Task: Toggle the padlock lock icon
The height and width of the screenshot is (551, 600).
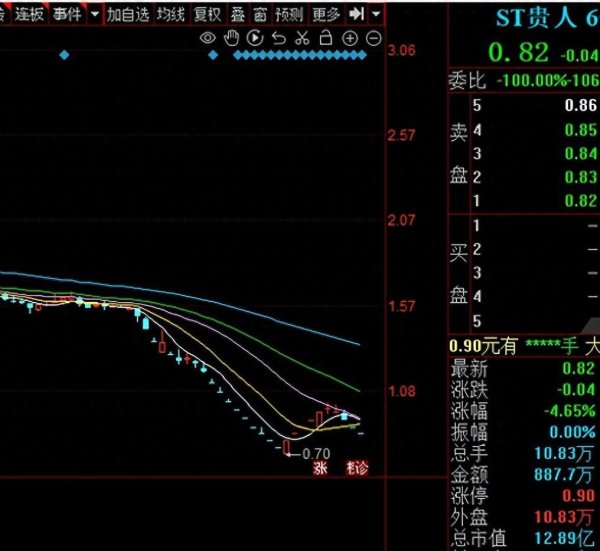Action: pyautogui.click(x=326, y=38)
